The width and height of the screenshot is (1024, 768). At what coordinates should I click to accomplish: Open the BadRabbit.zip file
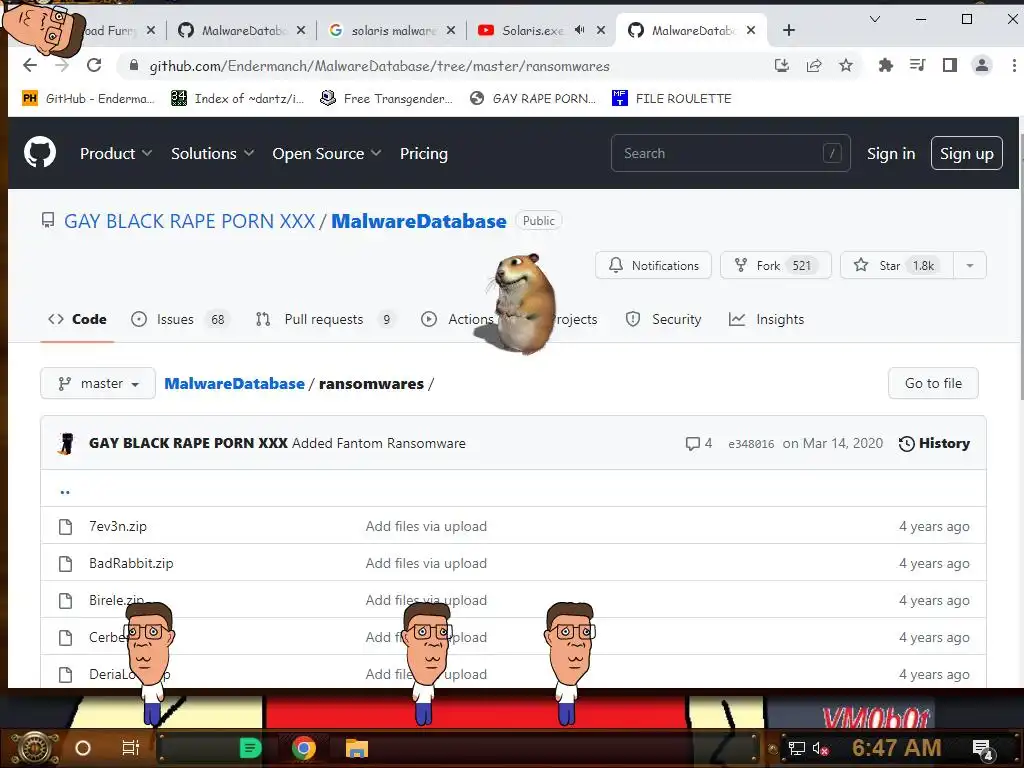click(x=131, y=564)
